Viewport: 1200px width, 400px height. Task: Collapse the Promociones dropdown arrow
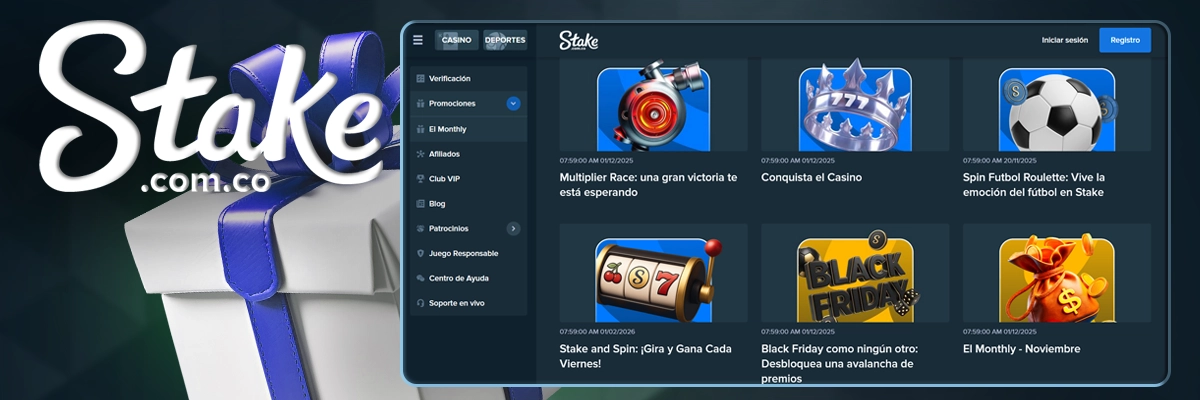513,103
